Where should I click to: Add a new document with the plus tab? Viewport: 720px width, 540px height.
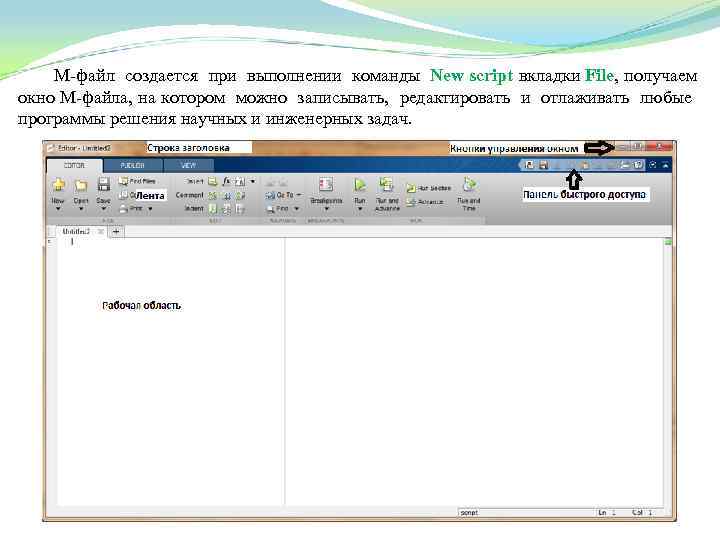[116, 231]
